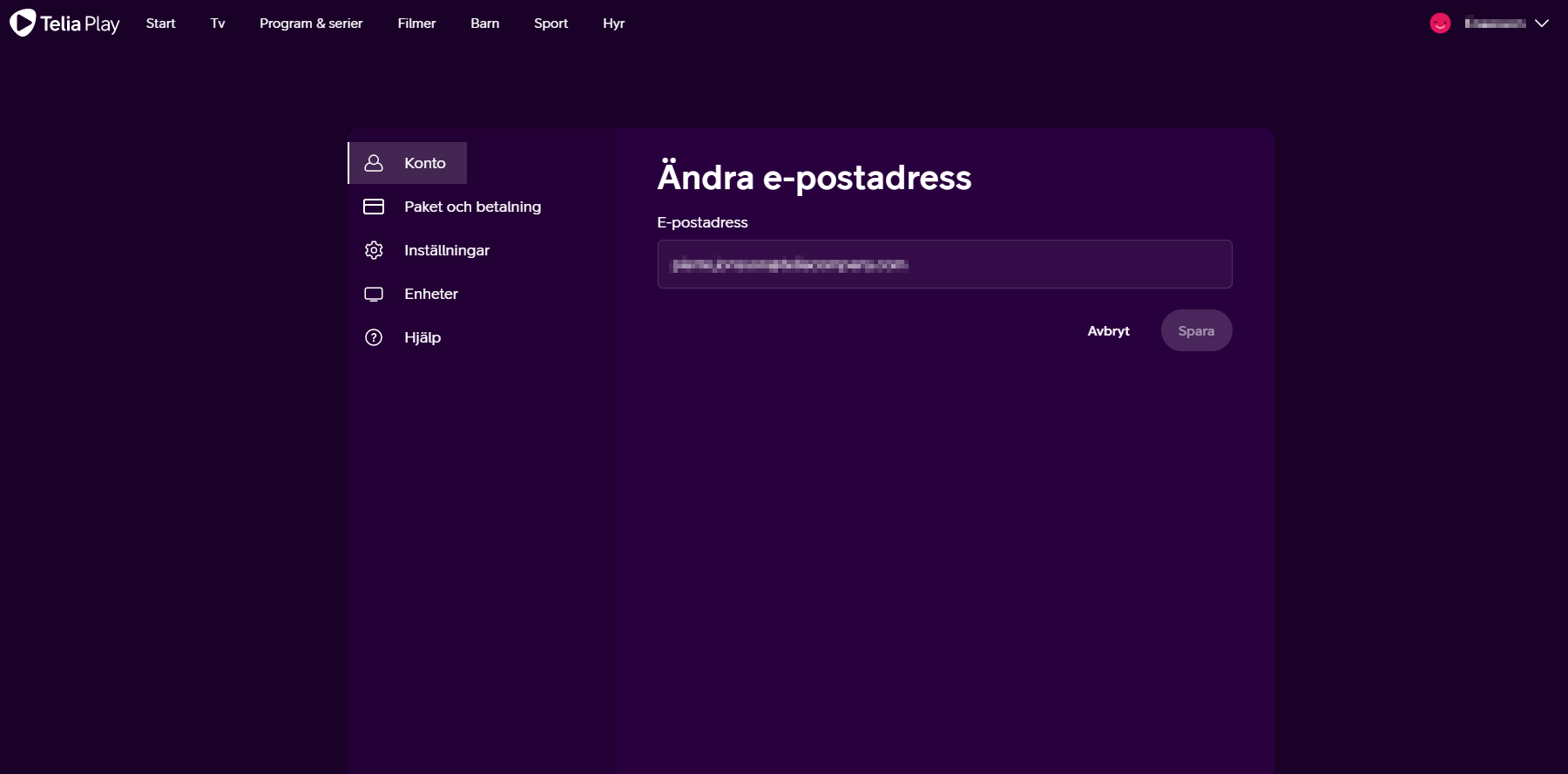Image resolution: width=1568 pixels, height=774 pixels.
Task: Click the Telia Play logo
Action: coord(64,24)
